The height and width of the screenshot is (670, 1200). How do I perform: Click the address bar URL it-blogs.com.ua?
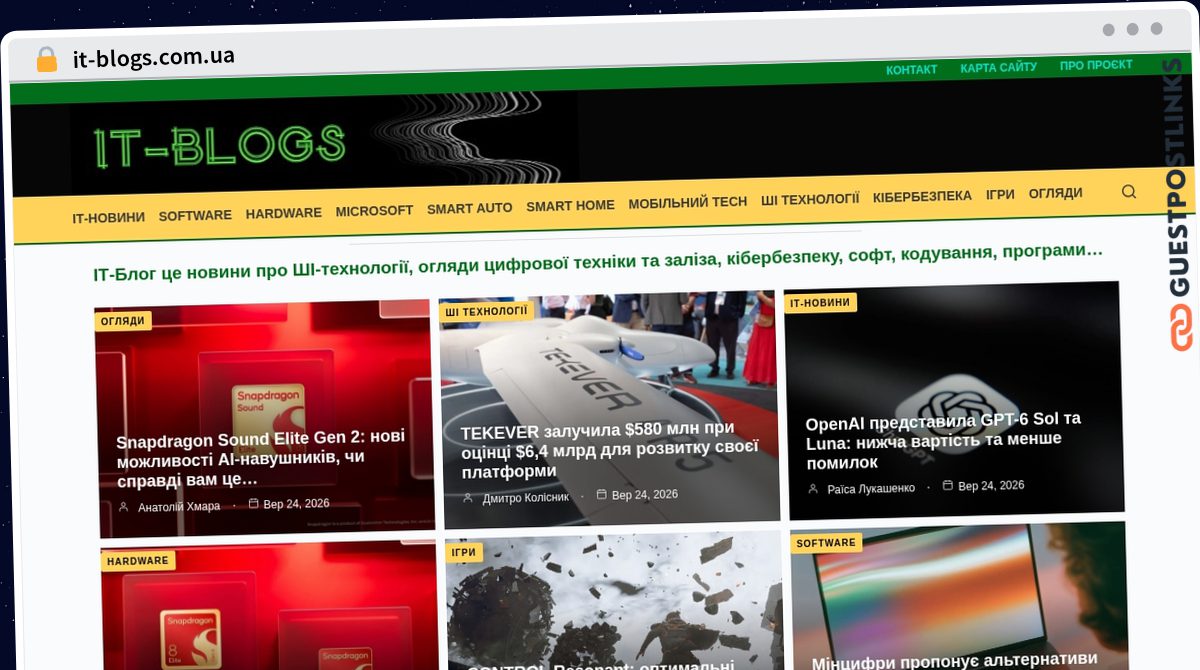click(154, 57)
